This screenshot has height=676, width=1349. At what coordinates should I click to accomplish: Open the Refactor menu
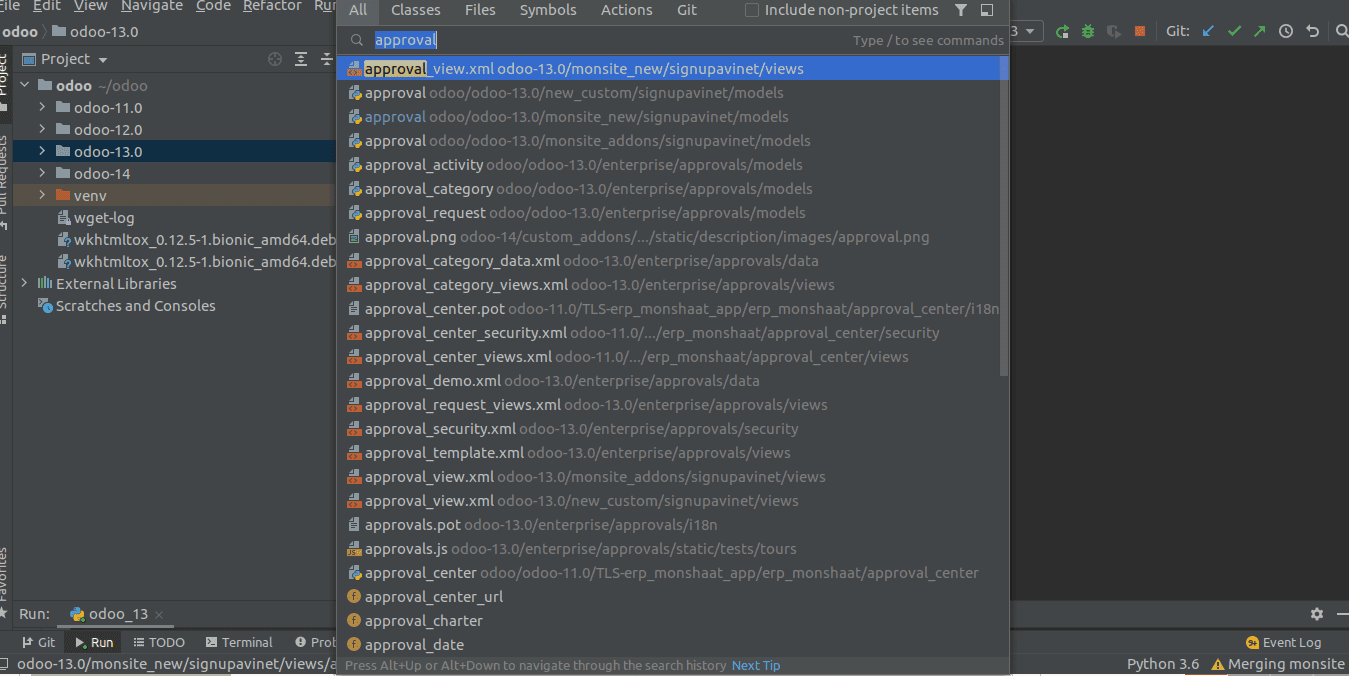(272, 6)
